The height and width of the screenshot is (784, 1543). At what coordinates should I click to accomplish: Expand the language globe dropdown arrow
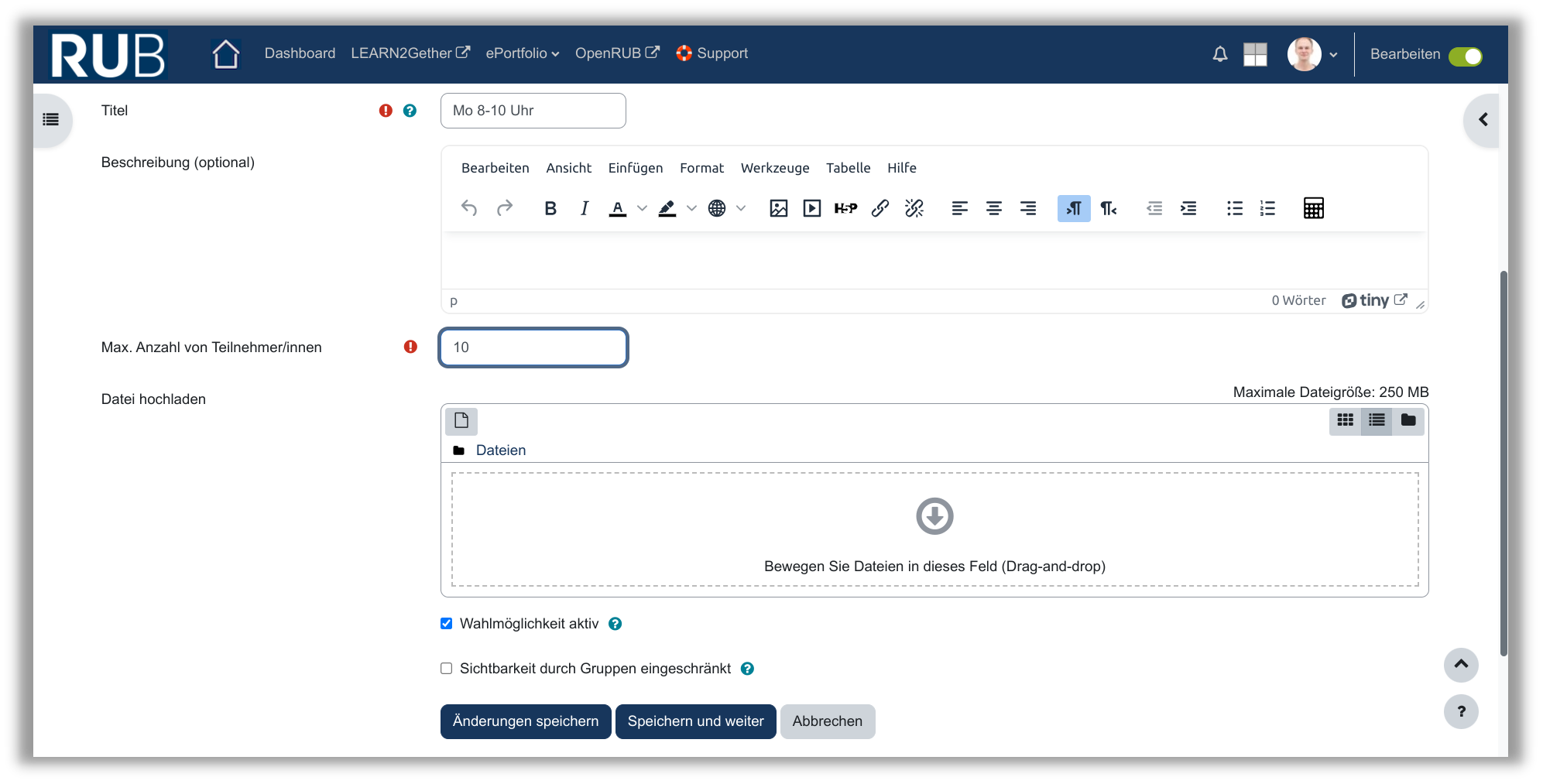741,208
